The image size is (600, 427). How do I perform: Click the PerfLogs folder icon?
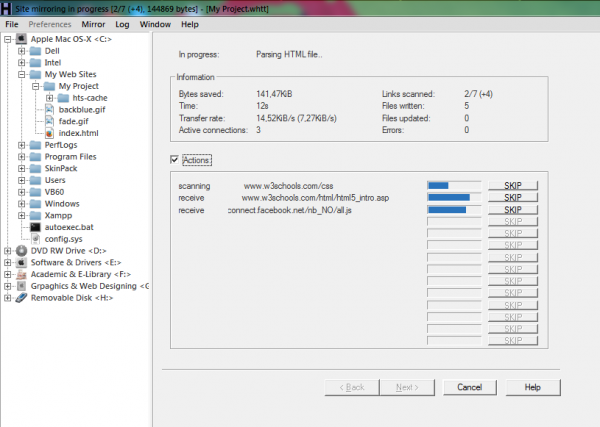click(36, 145)
